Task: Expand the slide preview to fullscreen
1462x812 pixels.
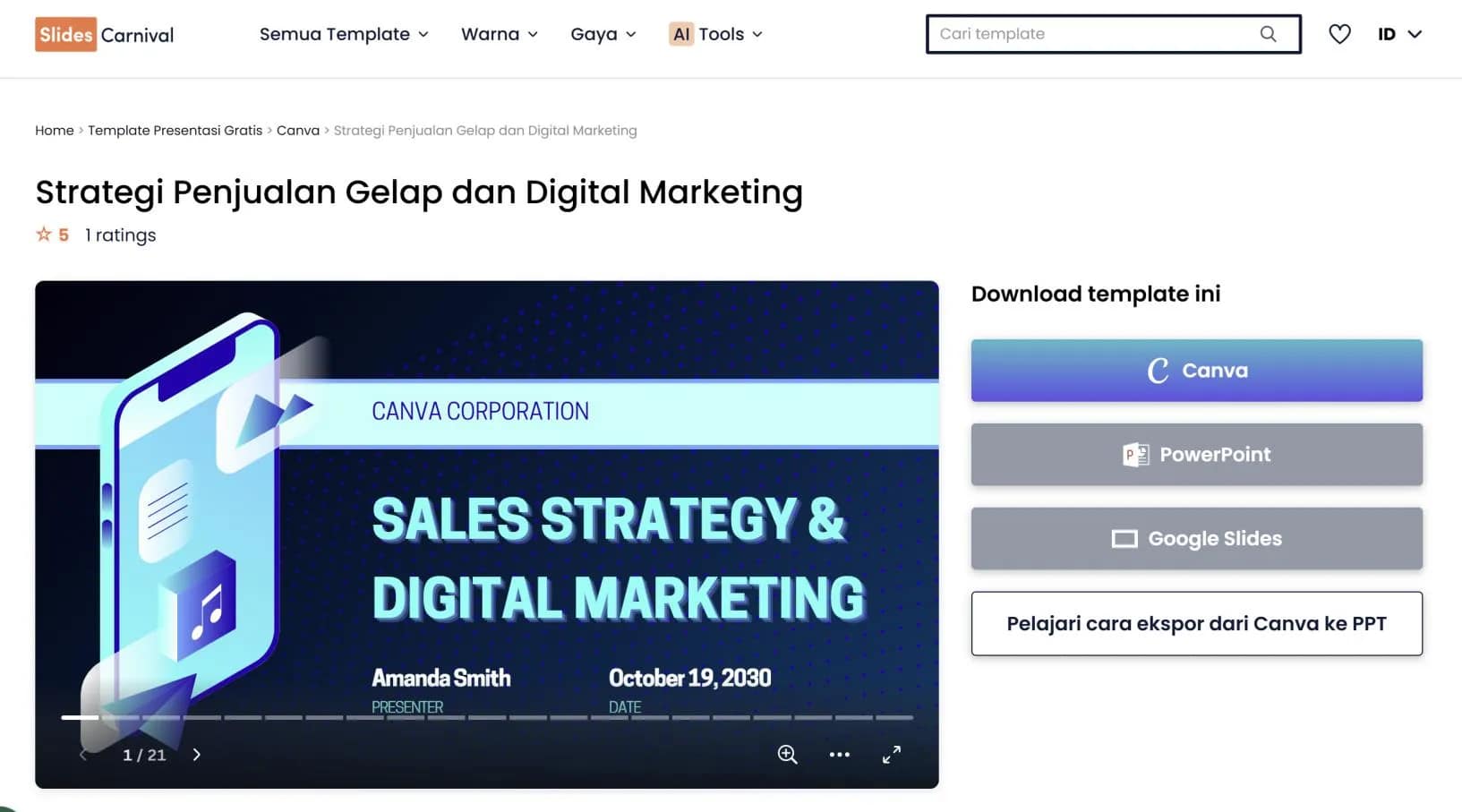Action: (891, 755)
